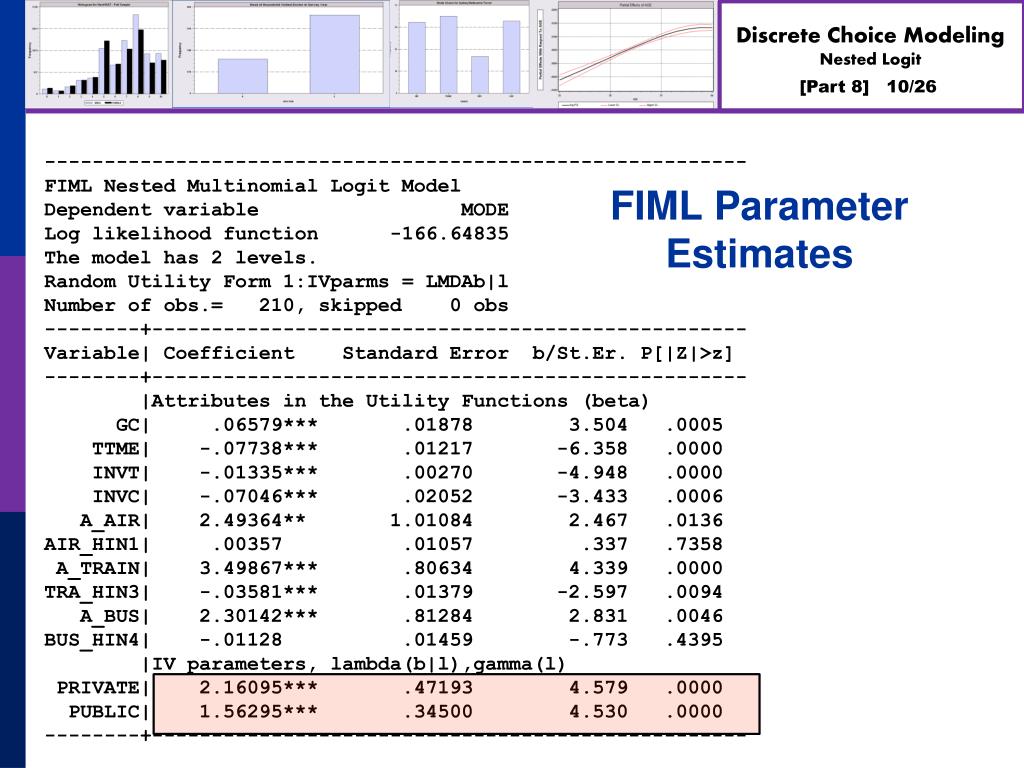Click the 'Coefficient' column header
The height and width of the screenshot is (768, 1024).
click(x=229, y=353)
